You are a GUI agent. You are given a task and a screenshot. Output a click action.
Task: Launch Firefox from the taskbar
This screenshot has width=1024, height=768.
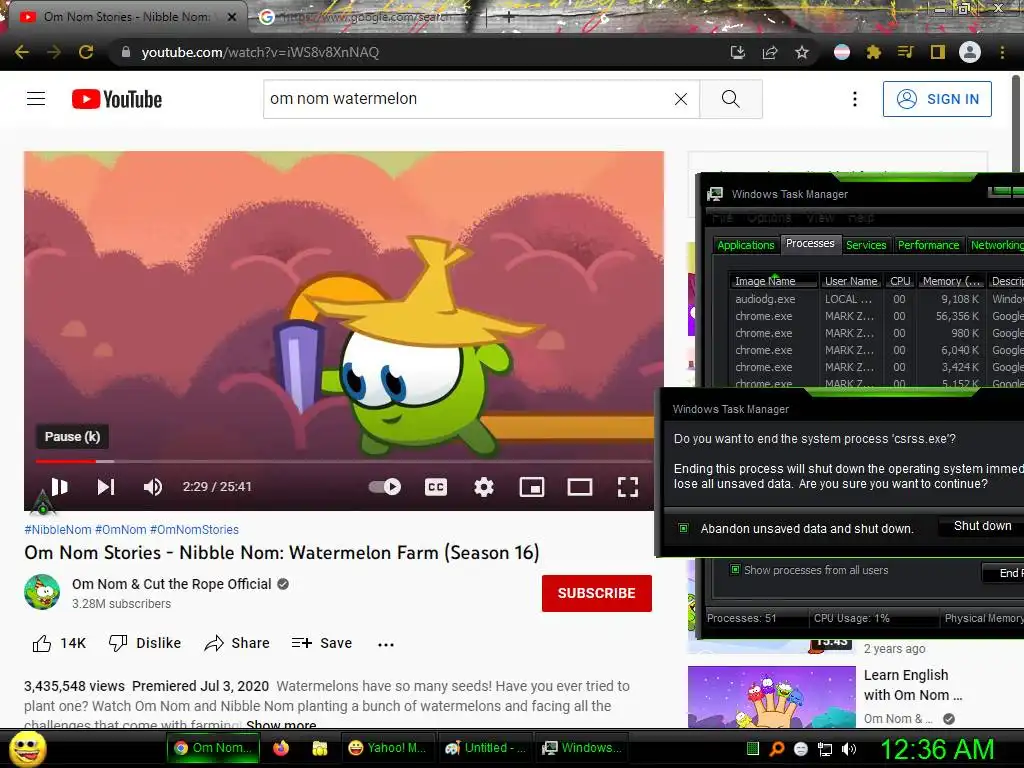click(x=281, y=748)
